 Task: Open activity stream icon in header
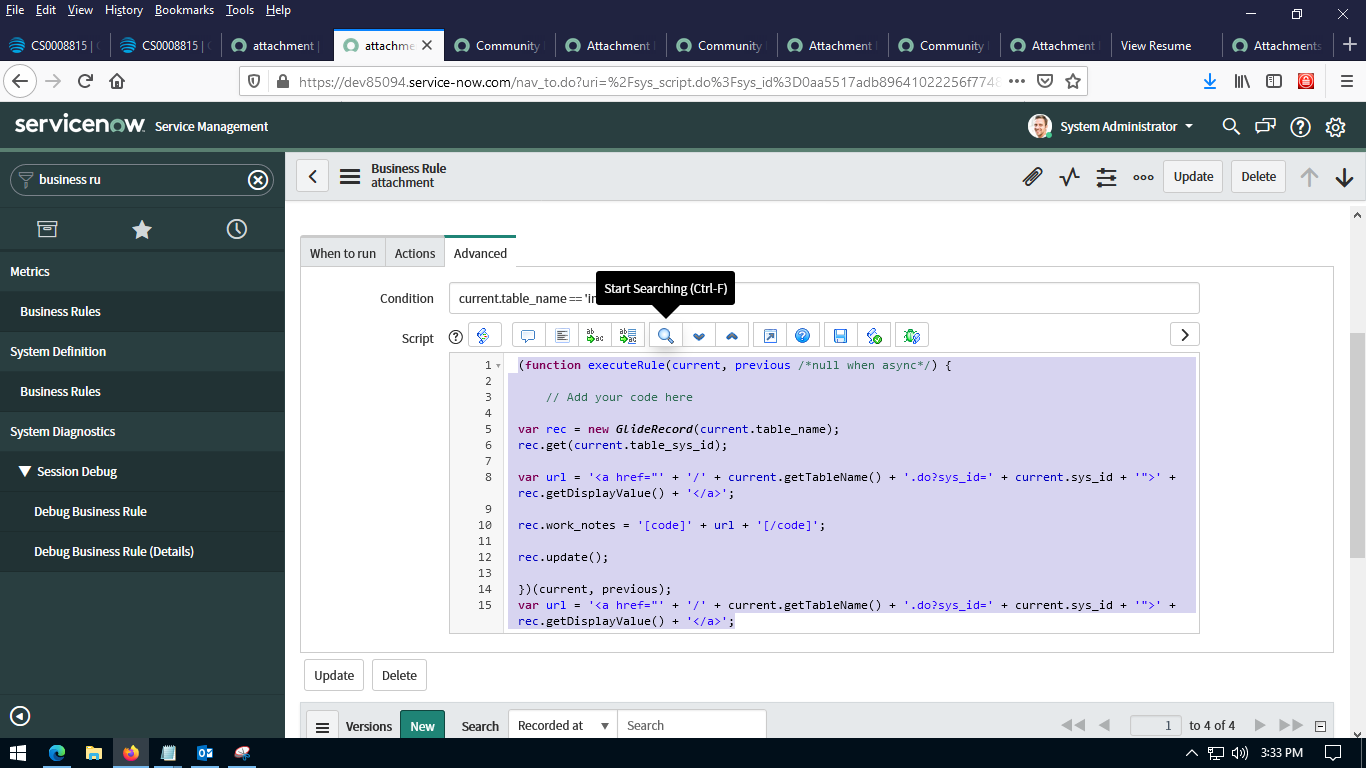pyautogui.click(x=1070, y=177)
